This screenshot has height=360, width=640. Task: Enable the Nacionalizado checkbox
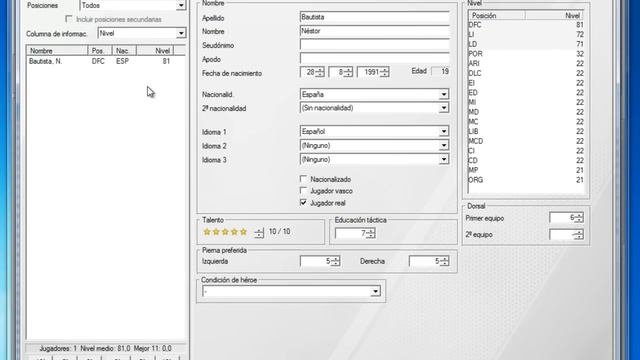pos(303,179)
